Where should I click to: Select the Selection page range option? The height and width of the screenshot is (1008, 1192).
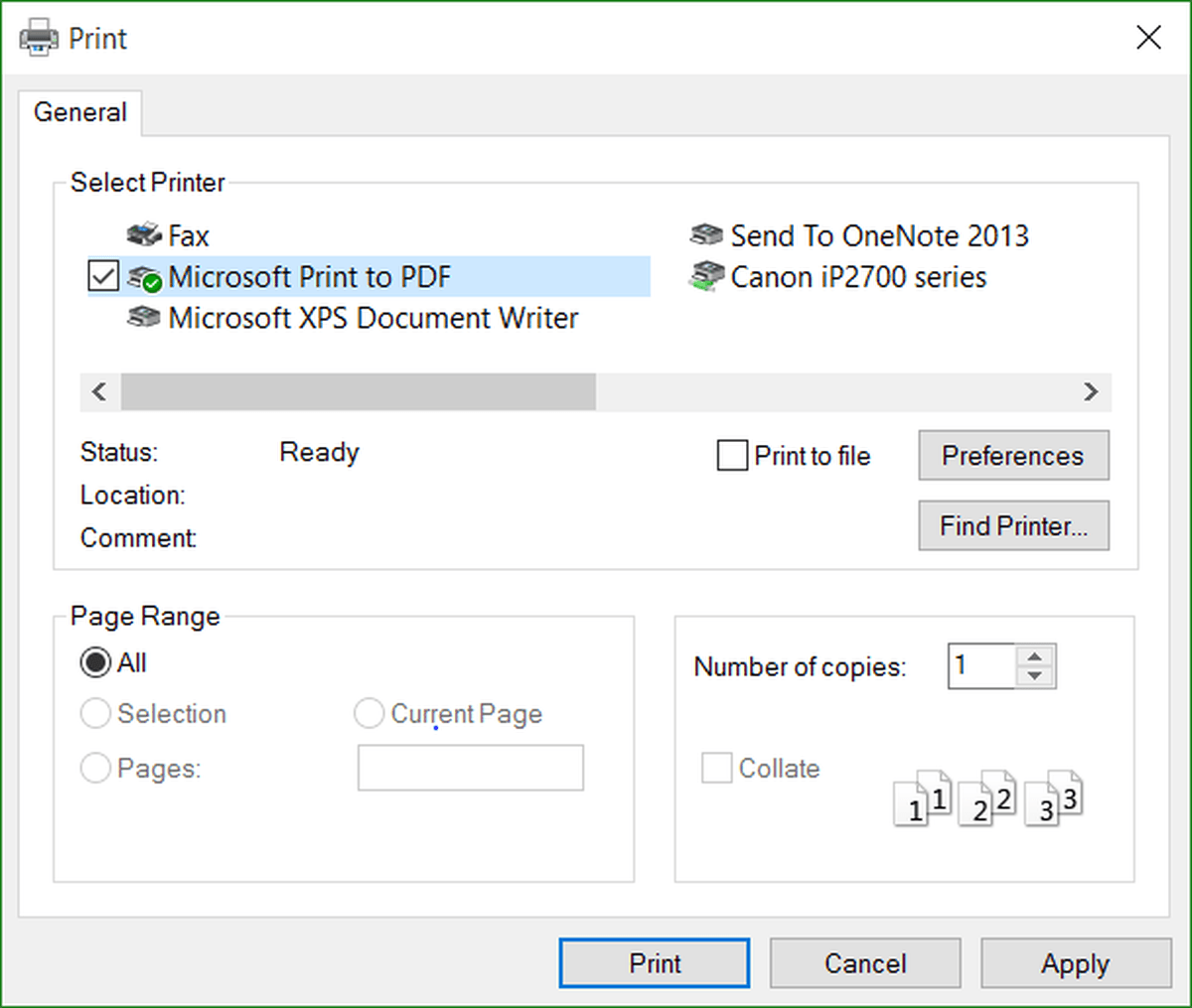95,713
